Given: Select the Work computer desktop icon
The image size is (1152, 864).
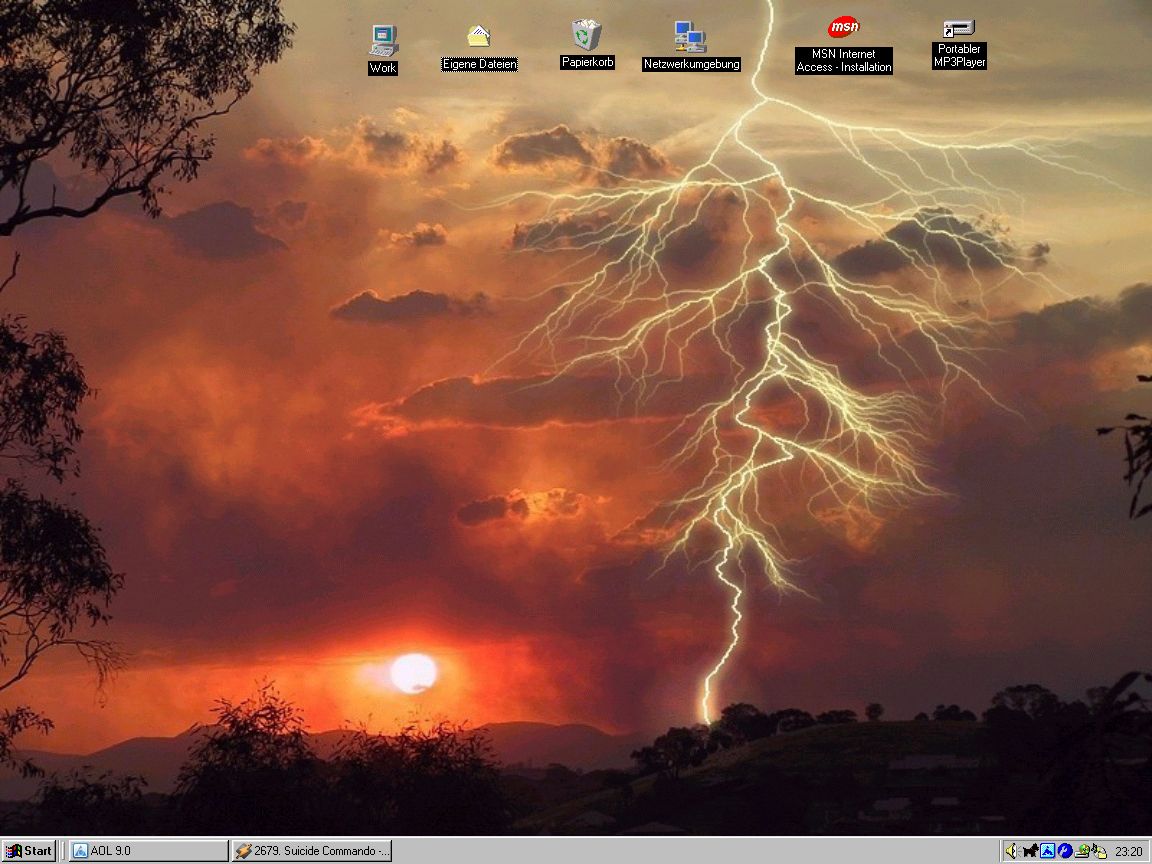Looking at the screenshot, I should 384,40.
